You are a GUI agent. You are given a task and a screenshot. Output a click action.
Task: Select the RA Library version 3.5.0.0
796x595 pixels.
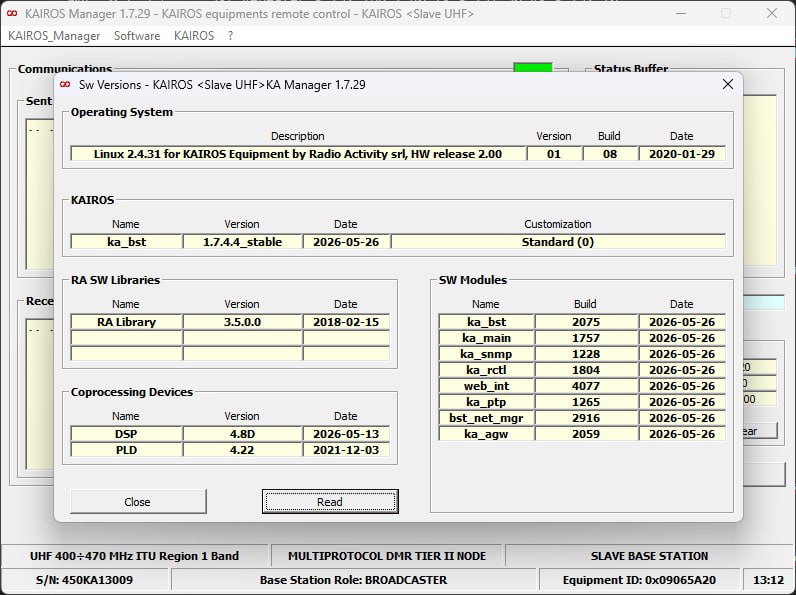(242, 322)
